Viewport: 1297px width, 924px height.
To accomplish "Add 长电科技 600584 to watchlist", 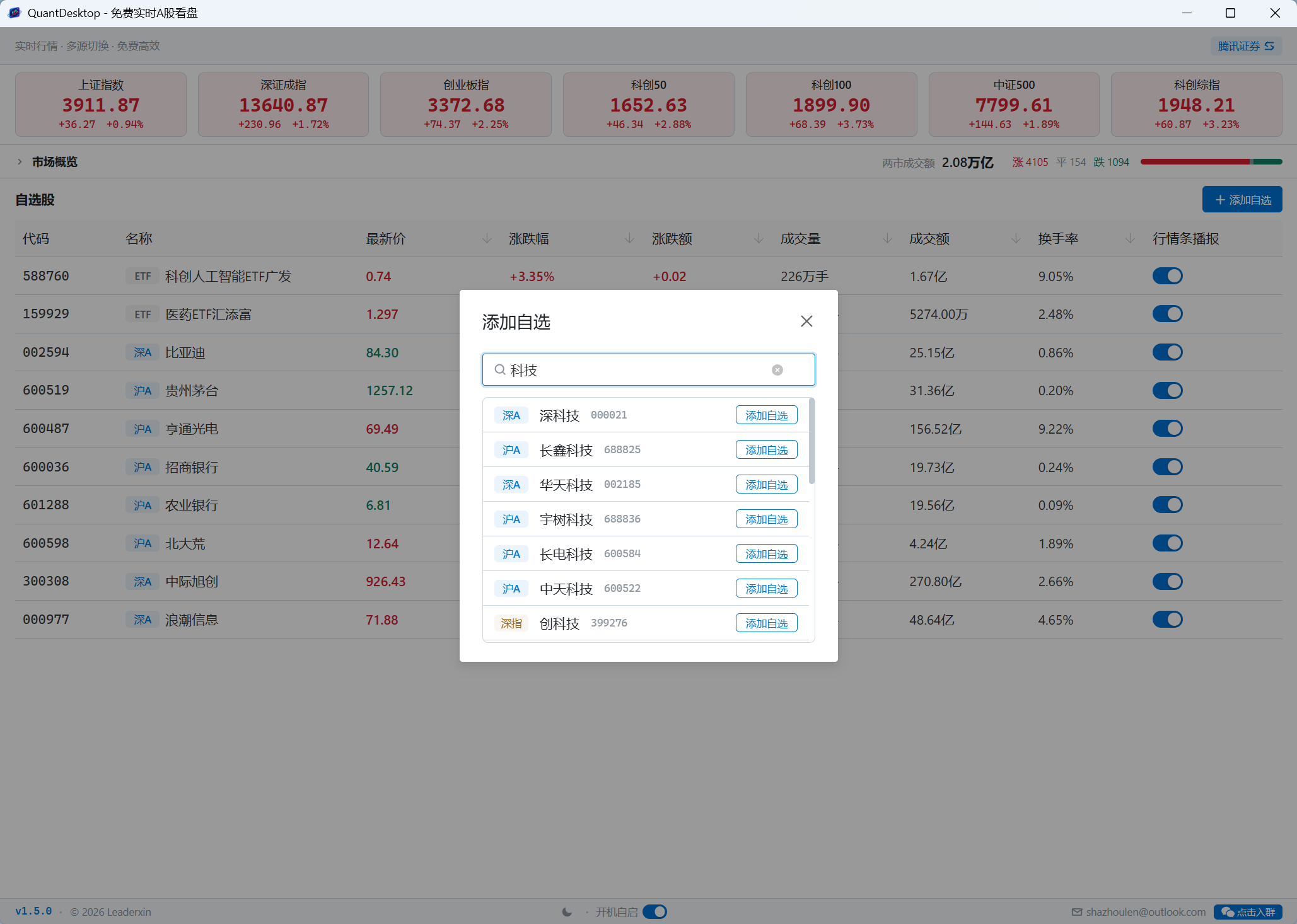I will tap(766, 554).
